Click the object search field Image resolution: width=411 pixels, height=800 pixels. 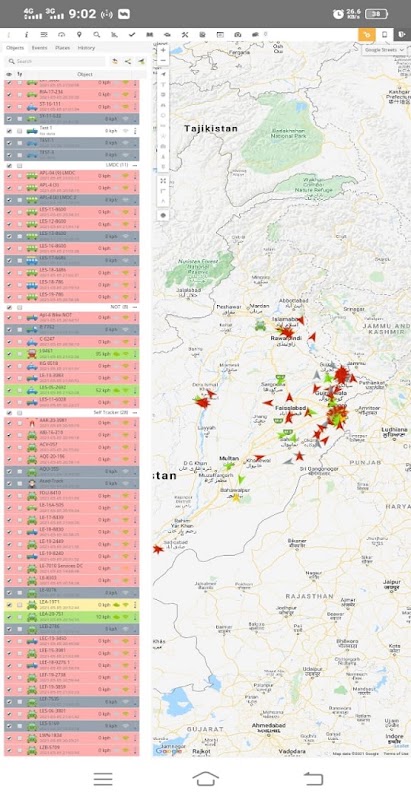(x=55, y=61)
